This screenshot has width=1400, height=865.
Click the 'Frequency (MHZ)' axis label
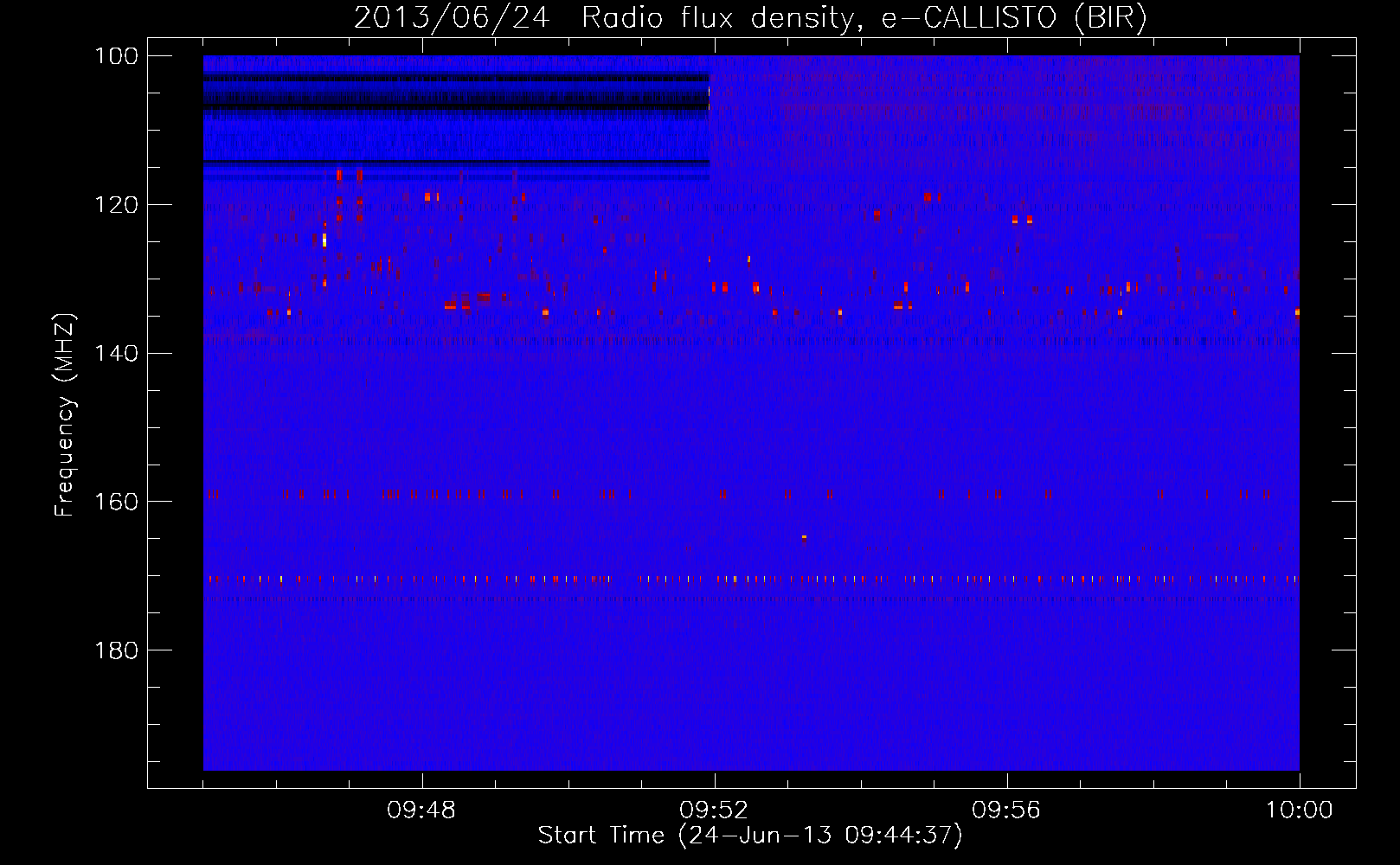(65, 414)
